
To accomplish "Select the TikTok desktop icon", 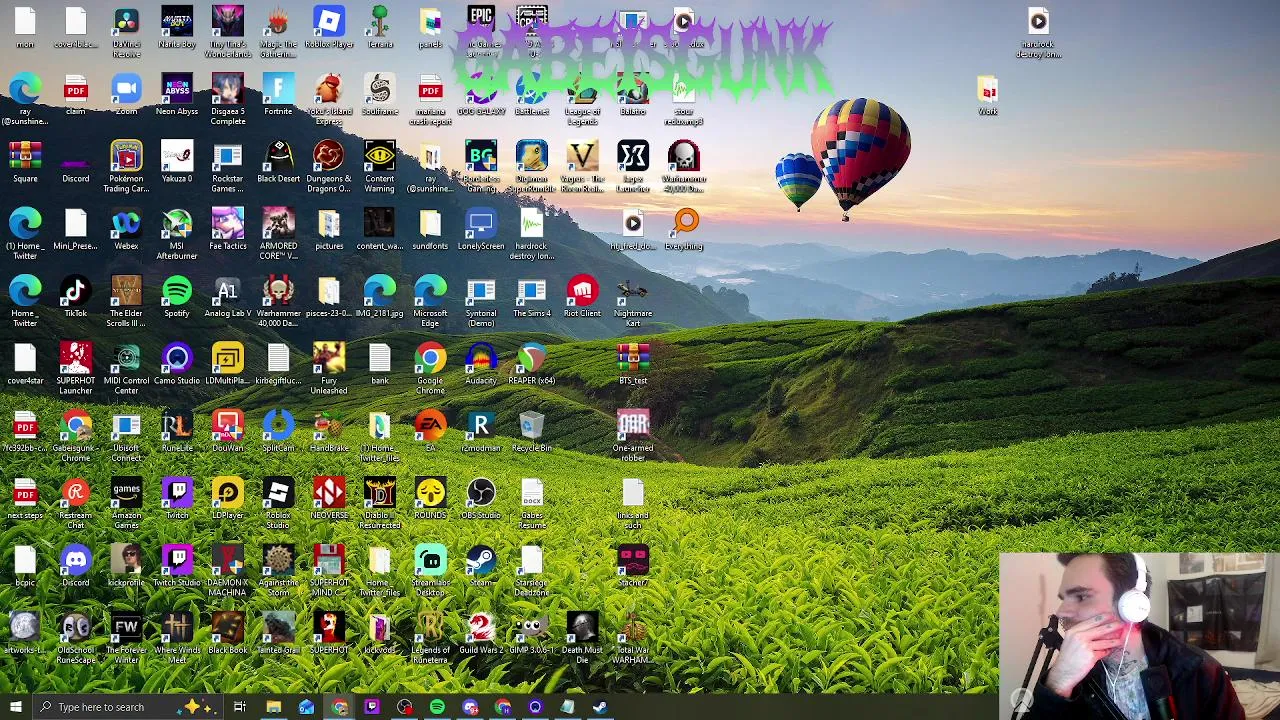I will (76, 297).
